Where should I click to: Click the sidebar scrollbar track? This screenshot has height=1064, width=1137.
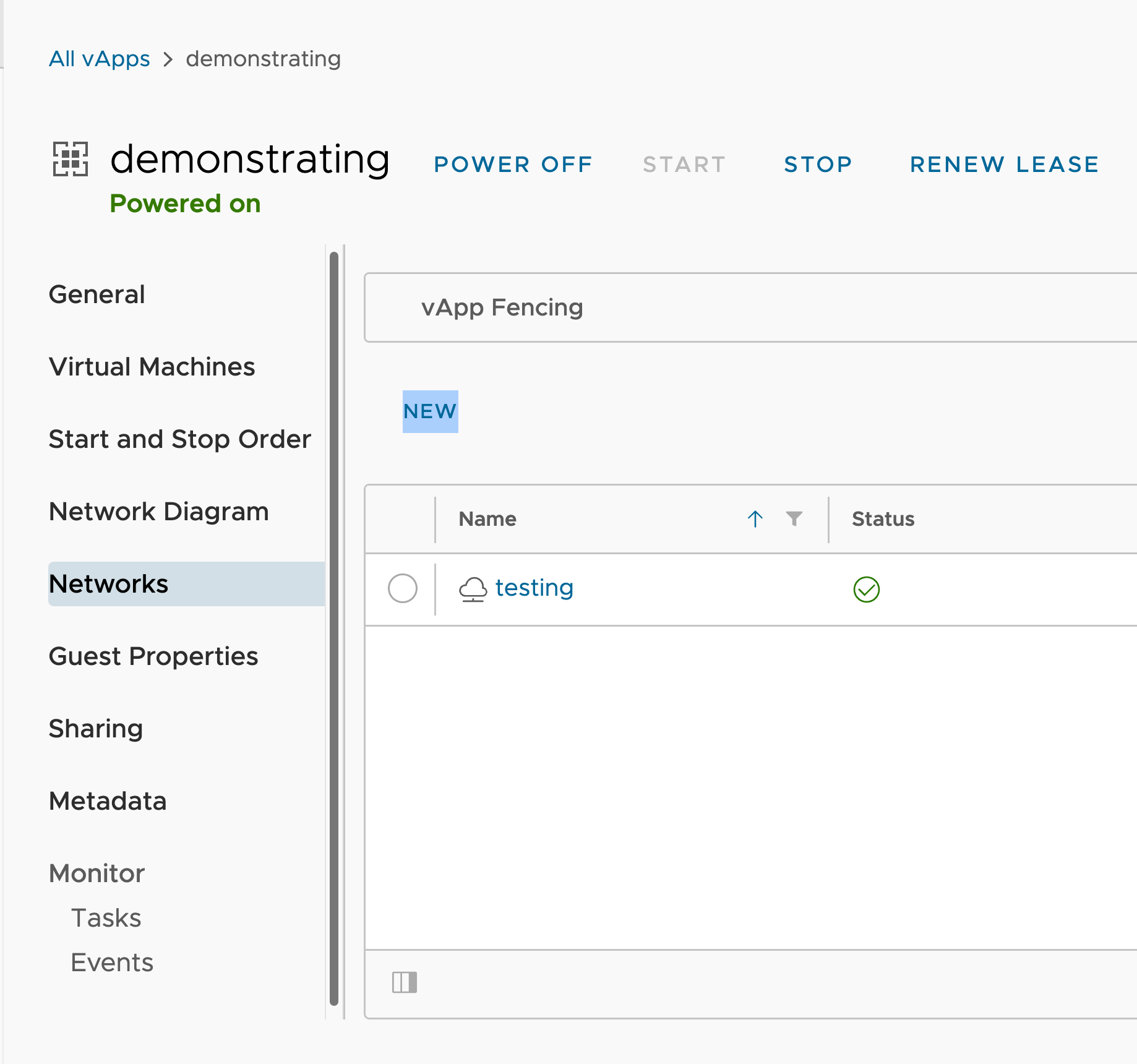[x=333, y=619]
